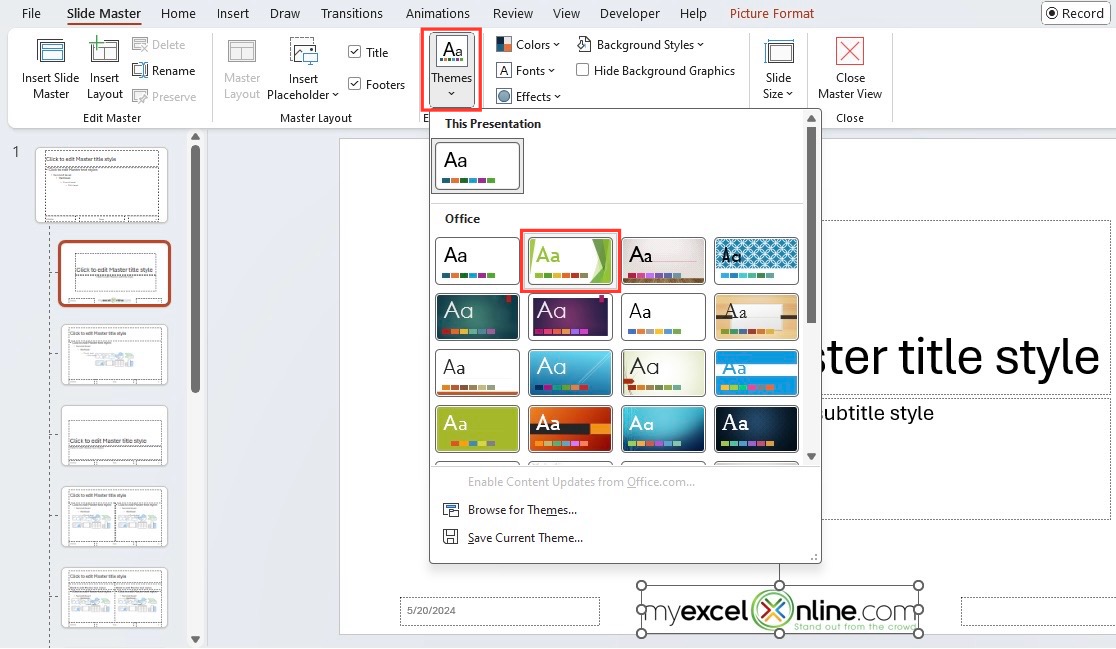Toggle the Footers checkbox
This screenshot has width=1116, height=649.
354,83
